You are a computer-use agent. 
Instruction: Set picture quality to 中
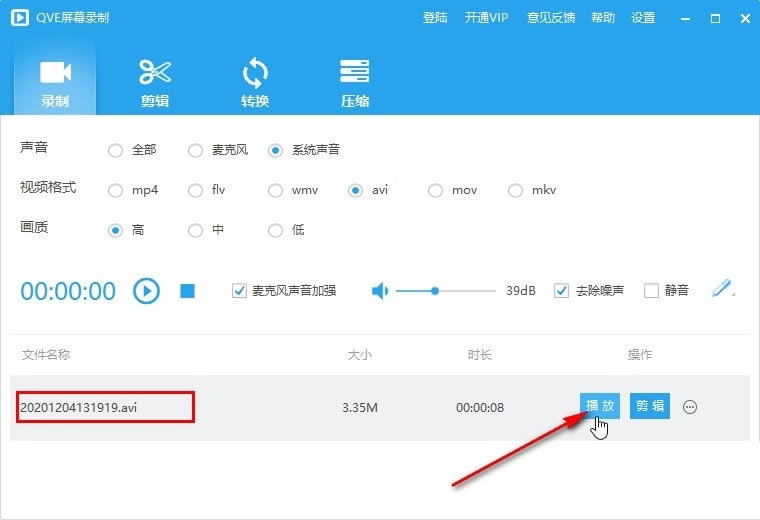[195, 230]
